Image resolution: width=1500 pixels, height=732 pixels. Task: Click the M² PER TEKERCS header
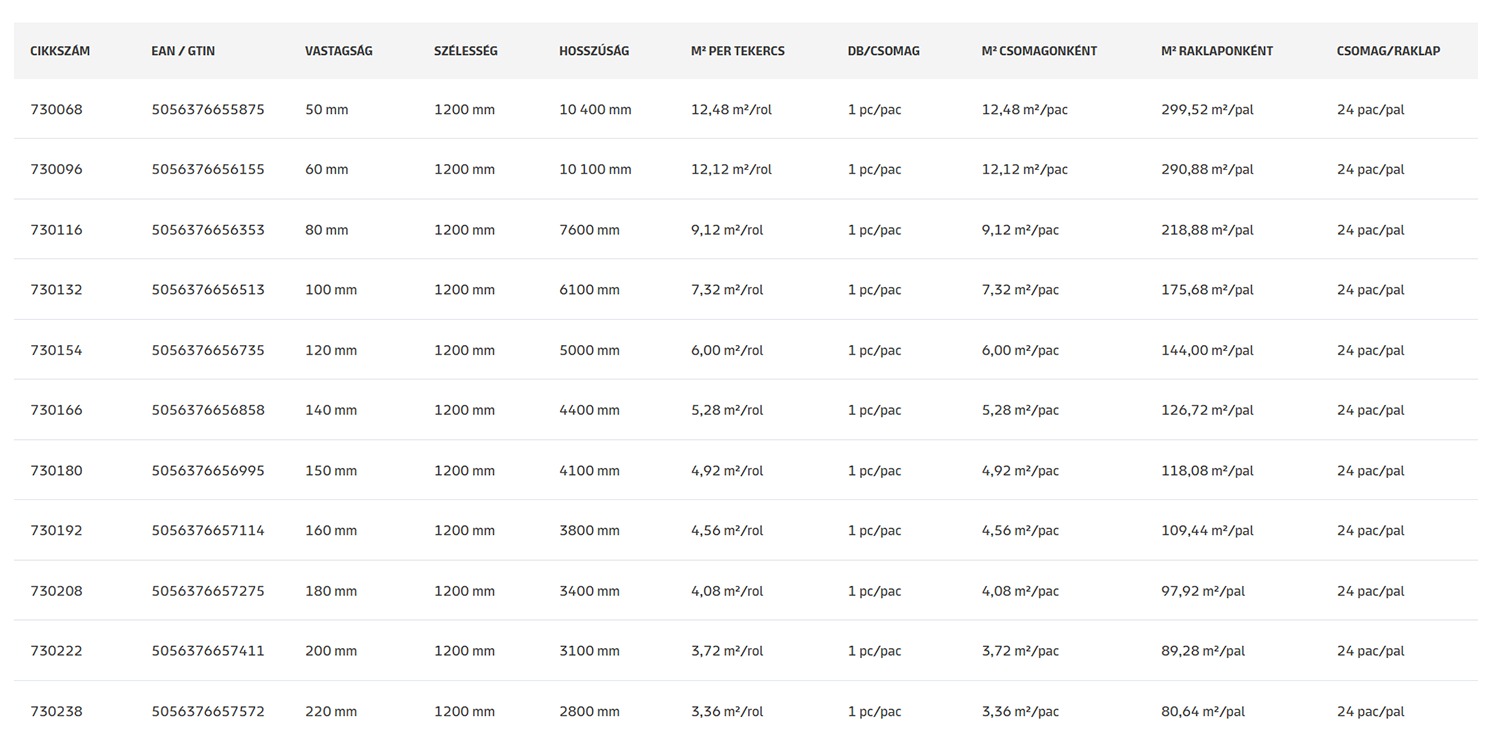[x=738, y=51]
